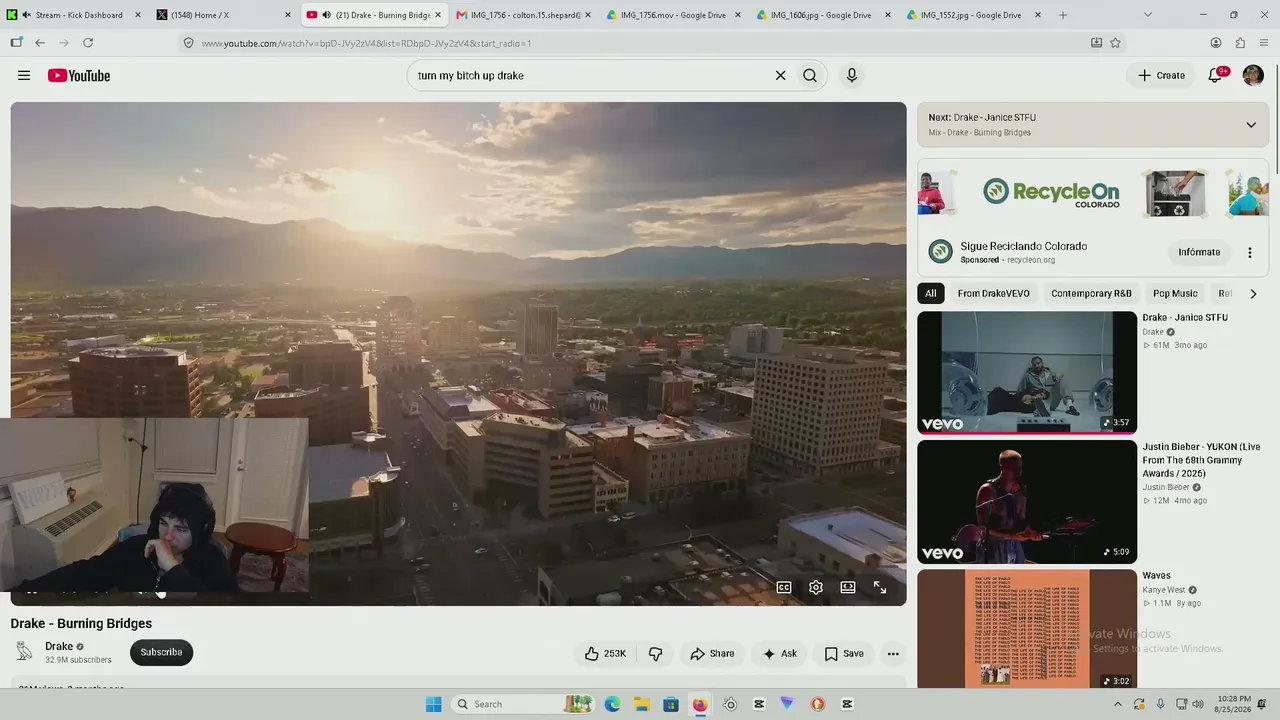Open the Windows Start menu

click(x=434, y=704)
